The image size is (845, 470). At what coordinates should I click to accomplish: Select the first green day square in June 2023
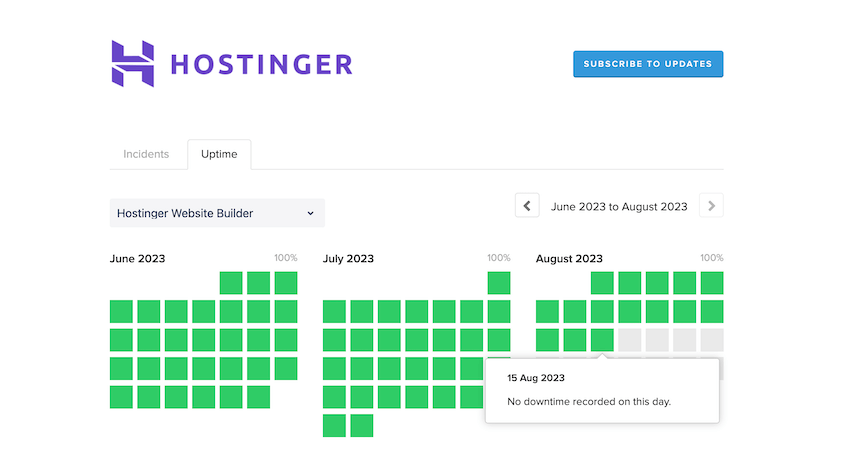(x=231, y=283)
